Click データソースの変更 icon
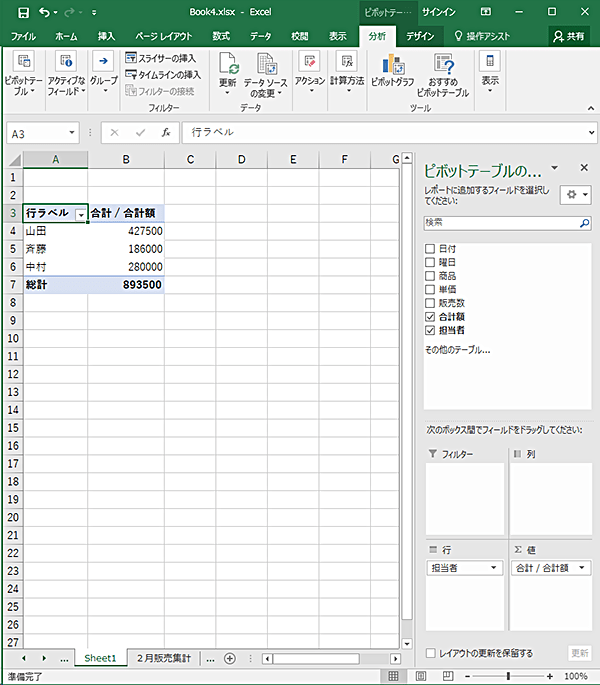The height and width of the screenshot is (685, 600). [x=267, y=64]
